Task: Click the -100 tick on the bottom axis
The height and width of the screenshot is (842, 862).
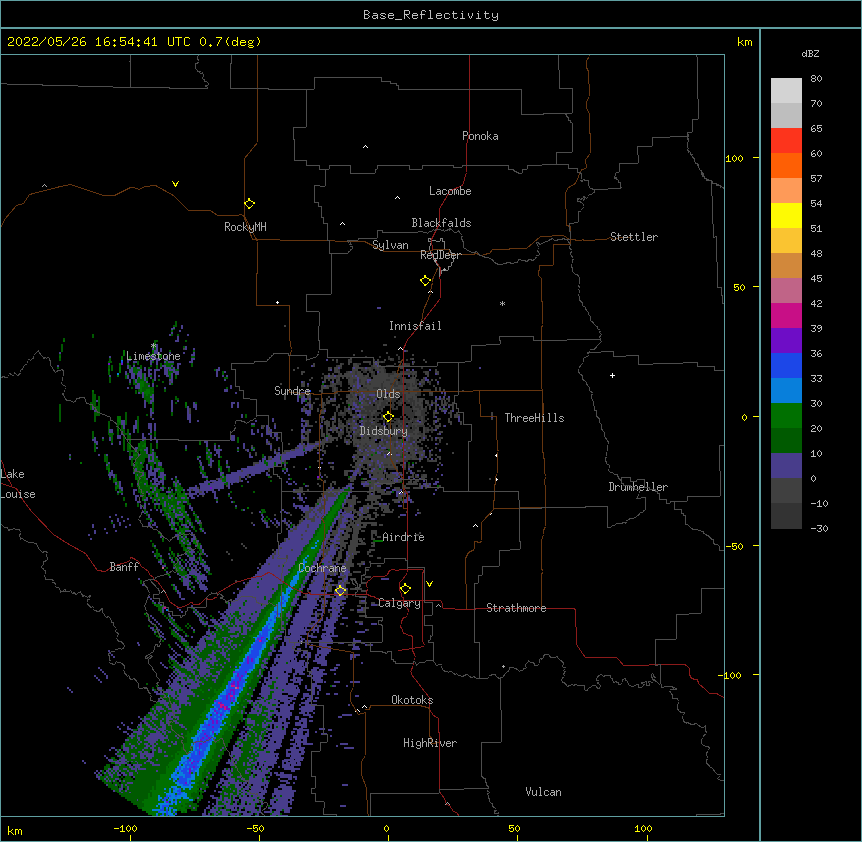Action: (125, 828)
